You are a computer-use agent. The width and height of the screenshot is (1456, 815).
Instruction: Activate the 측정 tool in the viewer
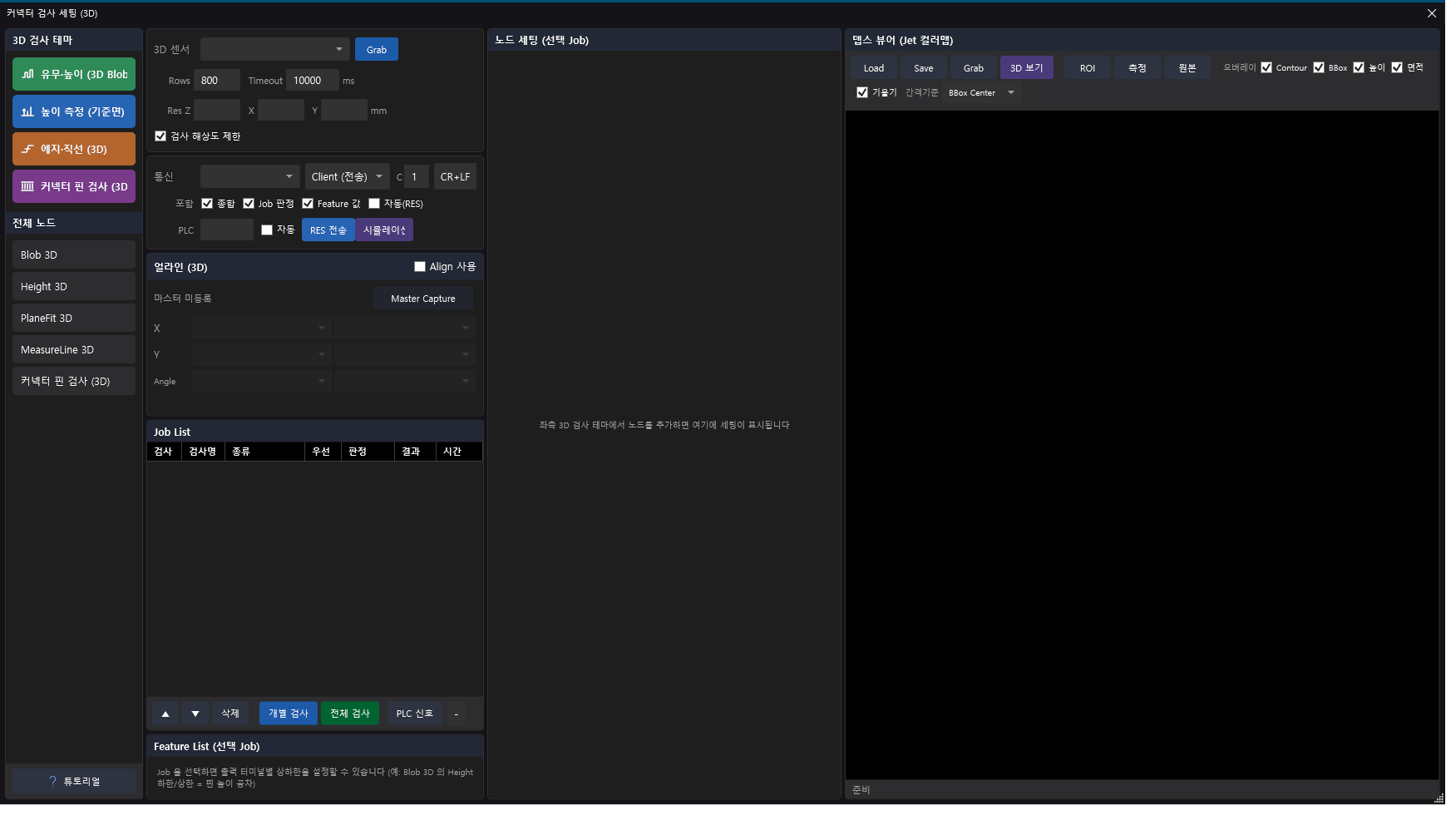(x=1138, y=68)
